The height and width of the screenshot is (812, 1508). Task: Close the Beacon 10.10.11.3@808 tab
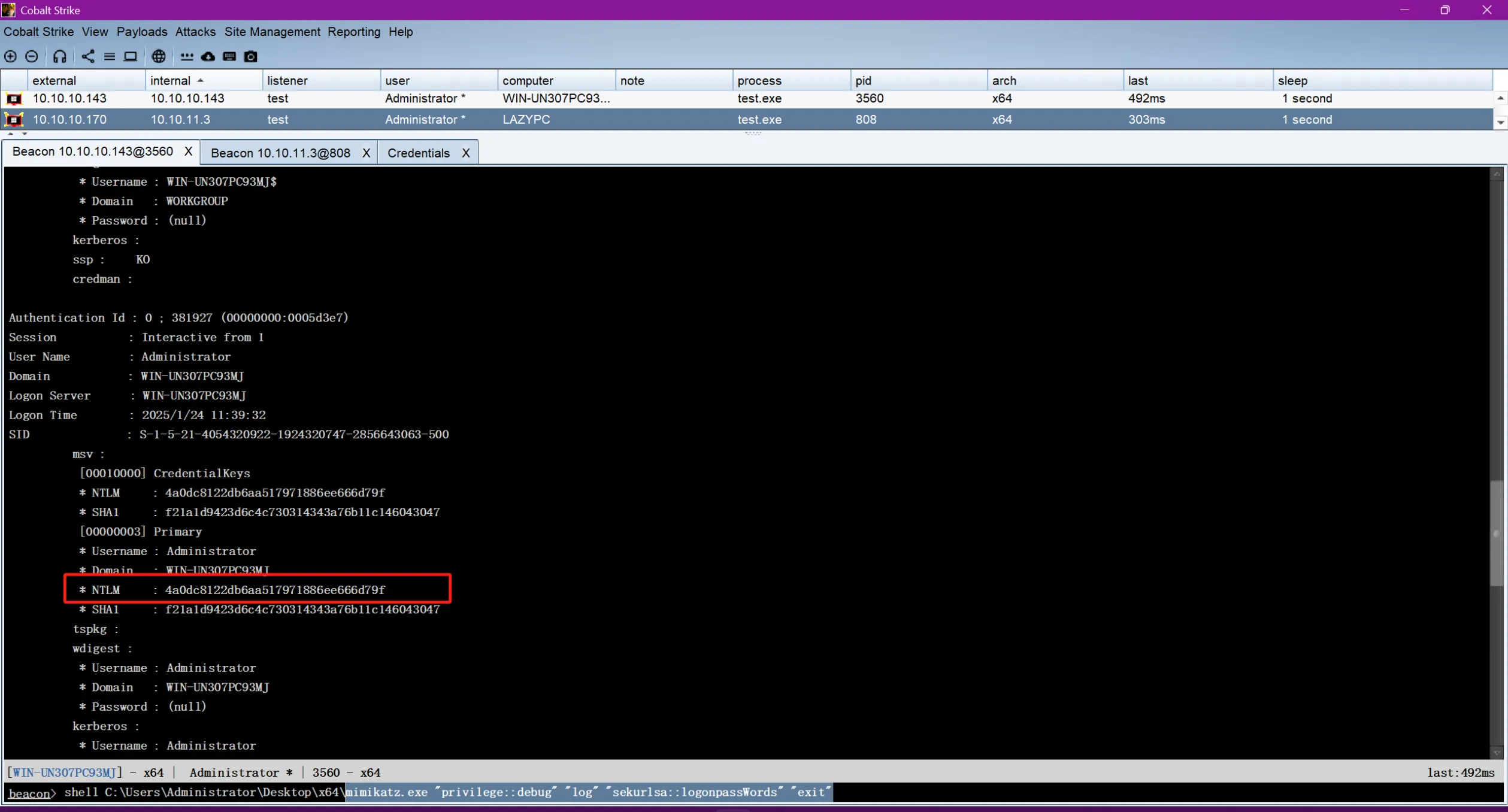[x=366, y=153]
